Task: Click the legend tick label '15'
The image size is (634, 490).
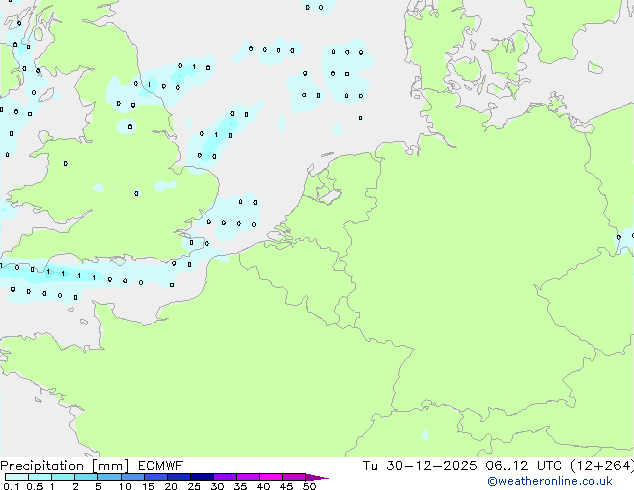Action: click(148, 486)
